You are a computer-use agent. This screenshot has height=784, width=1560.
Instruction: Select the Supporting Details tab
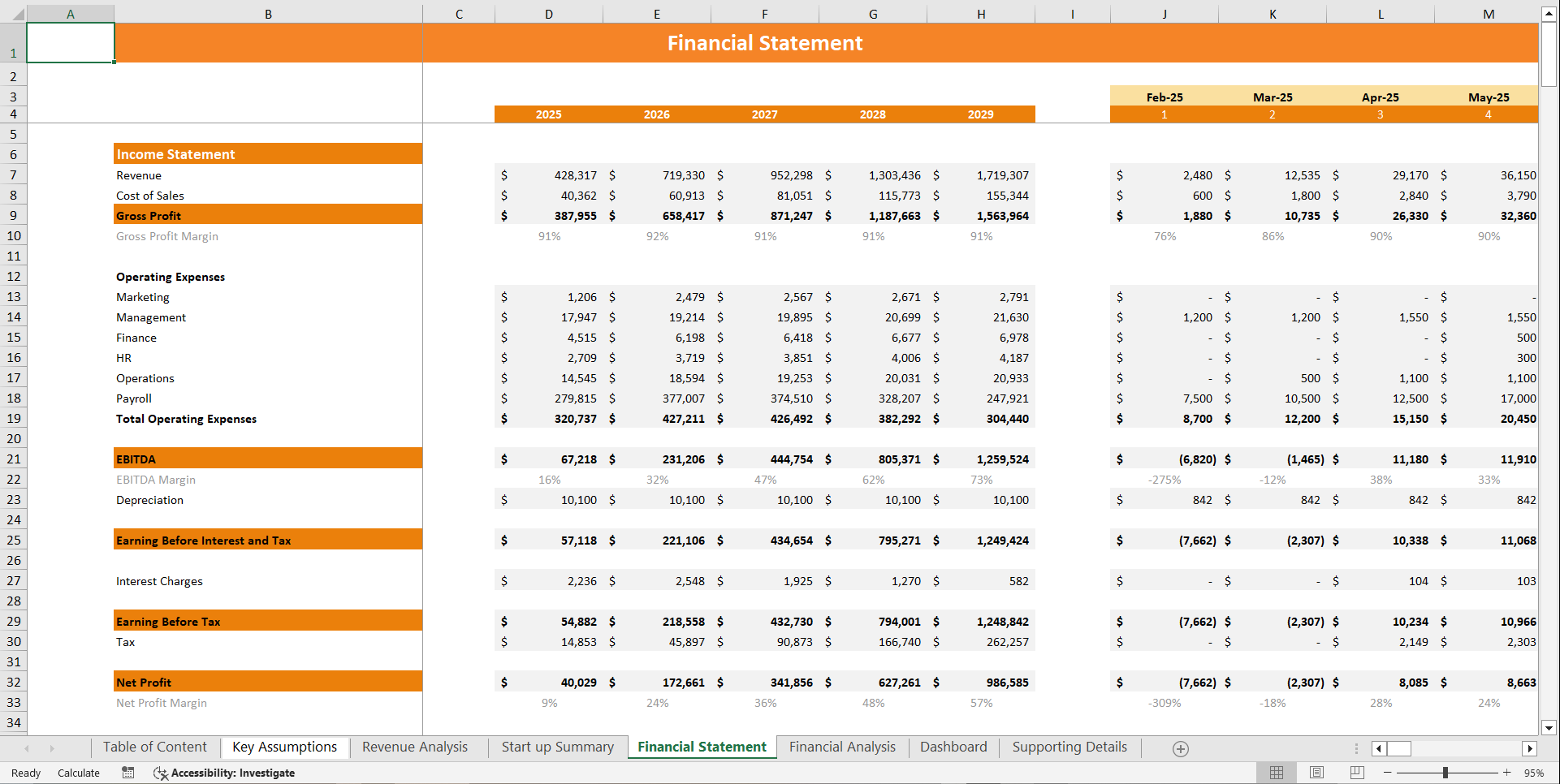pos(1069,747)
